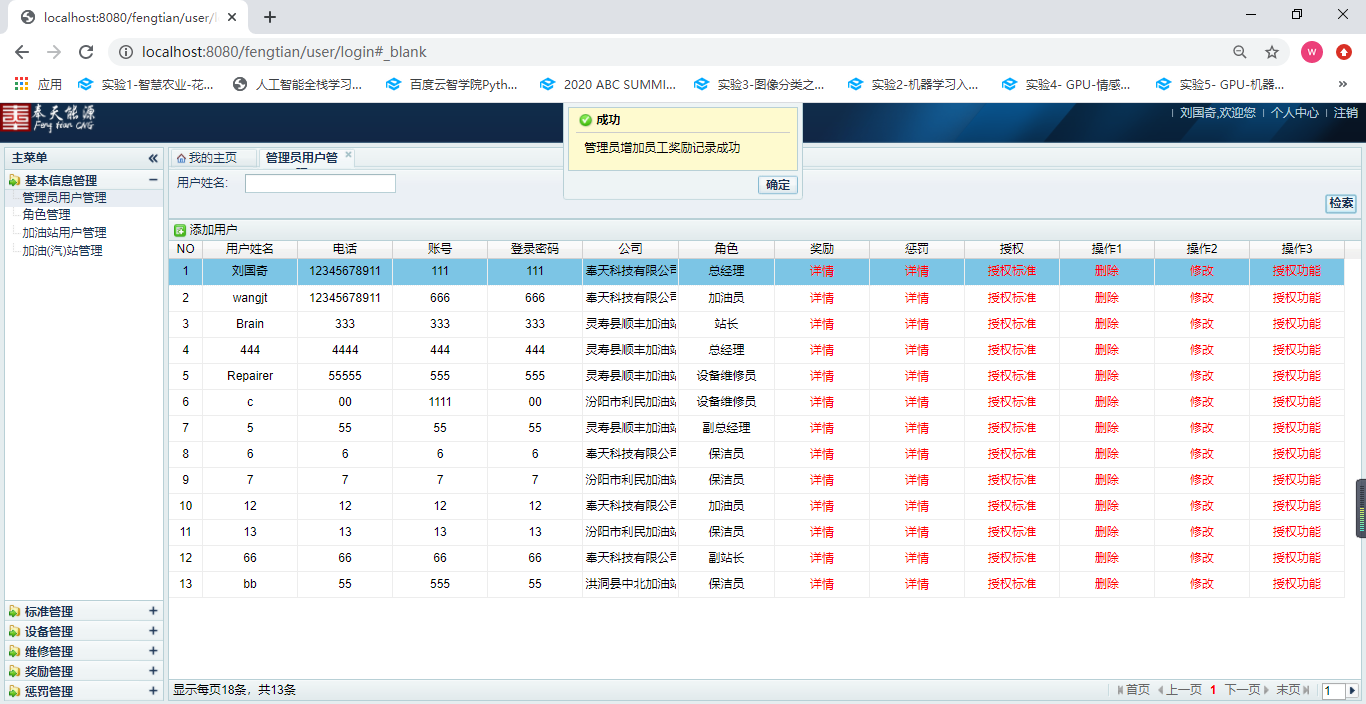Click the page jump arrow button
Image resolution: width=1366 pixels, height=704 pixels.
[1352, 690]
